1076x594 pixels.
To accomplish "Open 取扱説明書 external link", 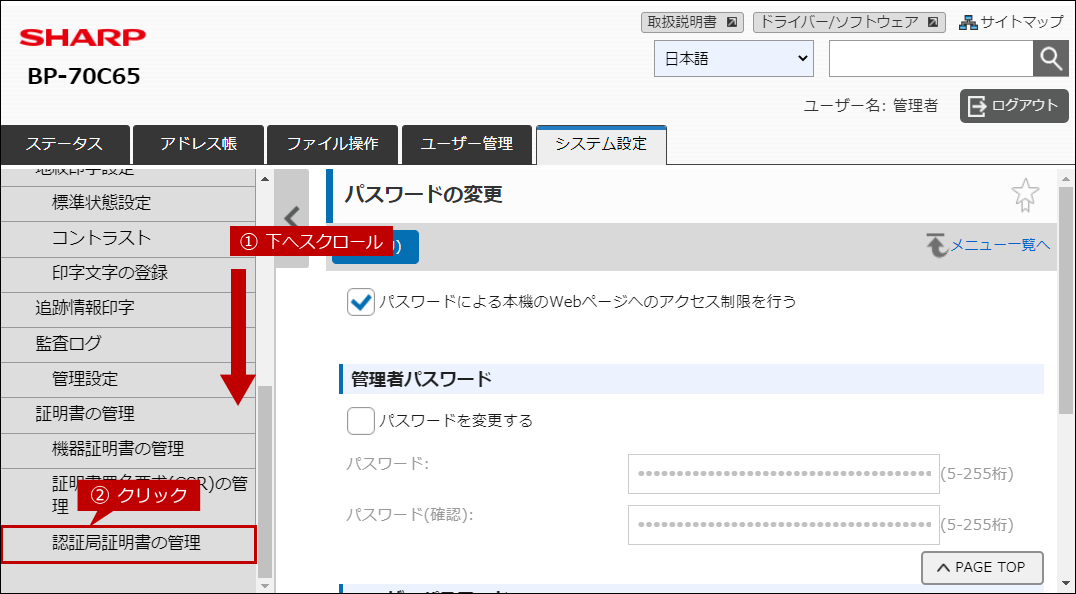I will click(x=692, y=22).
